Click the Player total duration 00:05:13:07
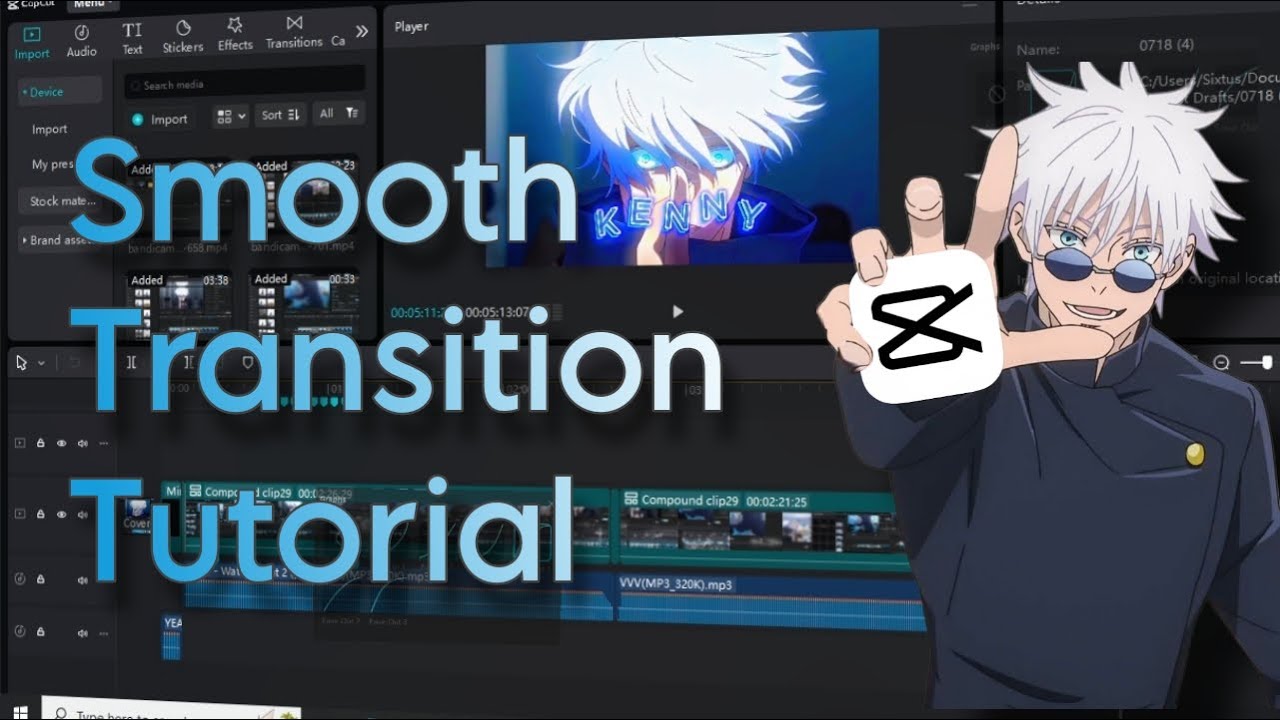1280x720 pixels. click(498, 312)
